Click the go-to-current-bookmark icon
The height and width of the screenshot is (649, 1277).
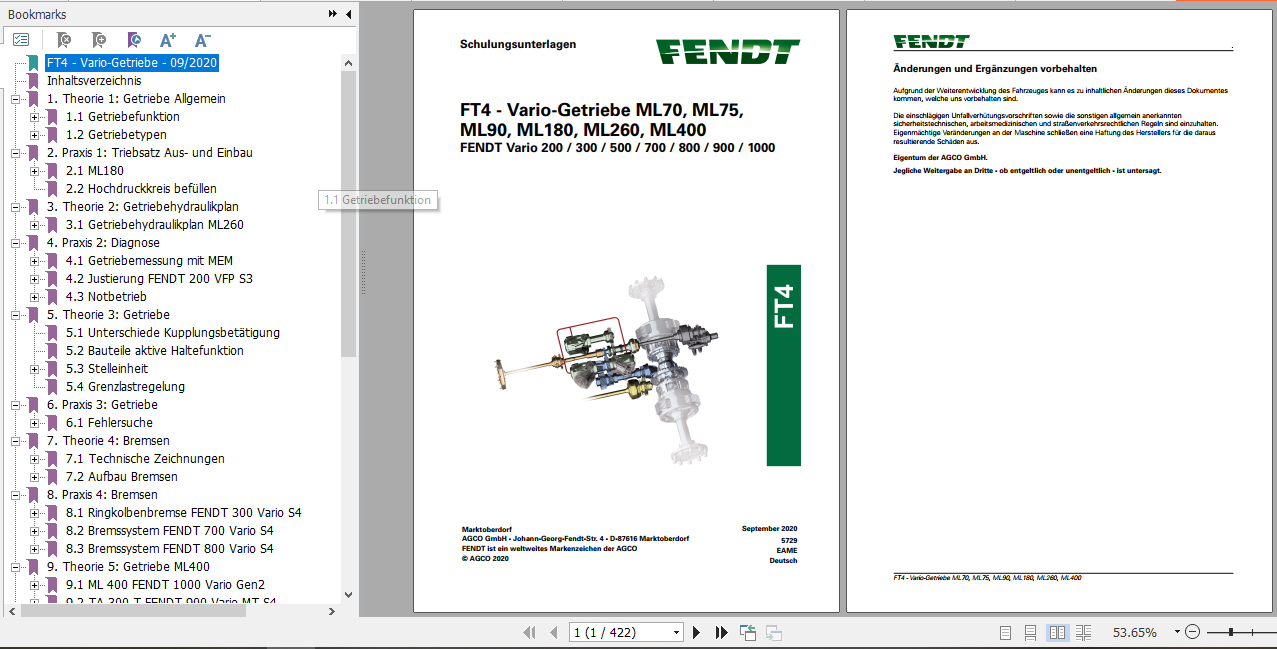point(133,40)
